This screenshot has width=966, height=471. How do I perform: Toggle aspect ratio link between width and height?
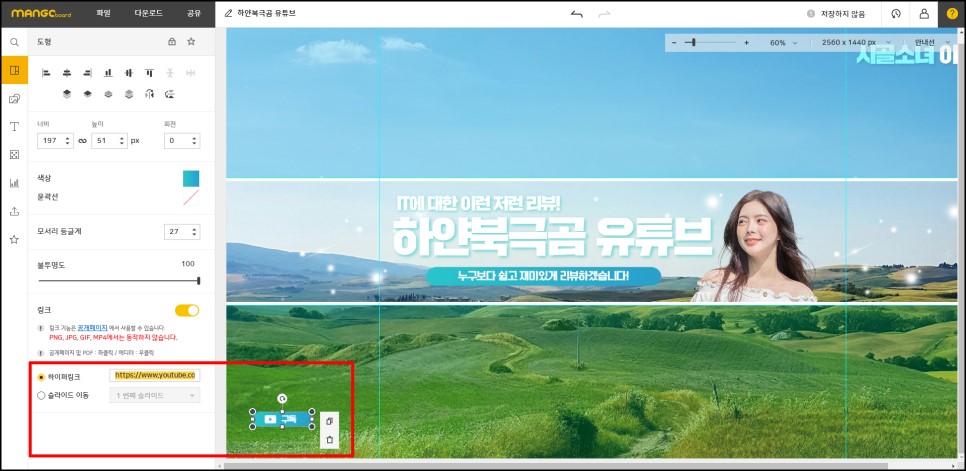coord(82,141)
